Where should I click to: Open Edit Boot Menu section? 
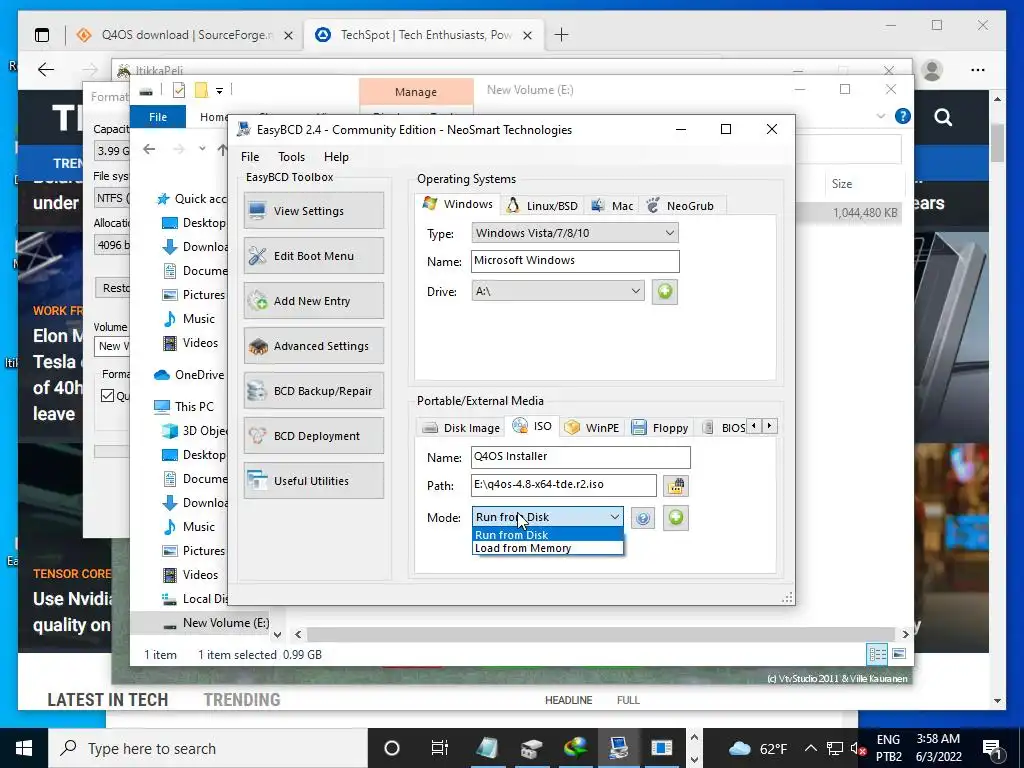point(313,256)
